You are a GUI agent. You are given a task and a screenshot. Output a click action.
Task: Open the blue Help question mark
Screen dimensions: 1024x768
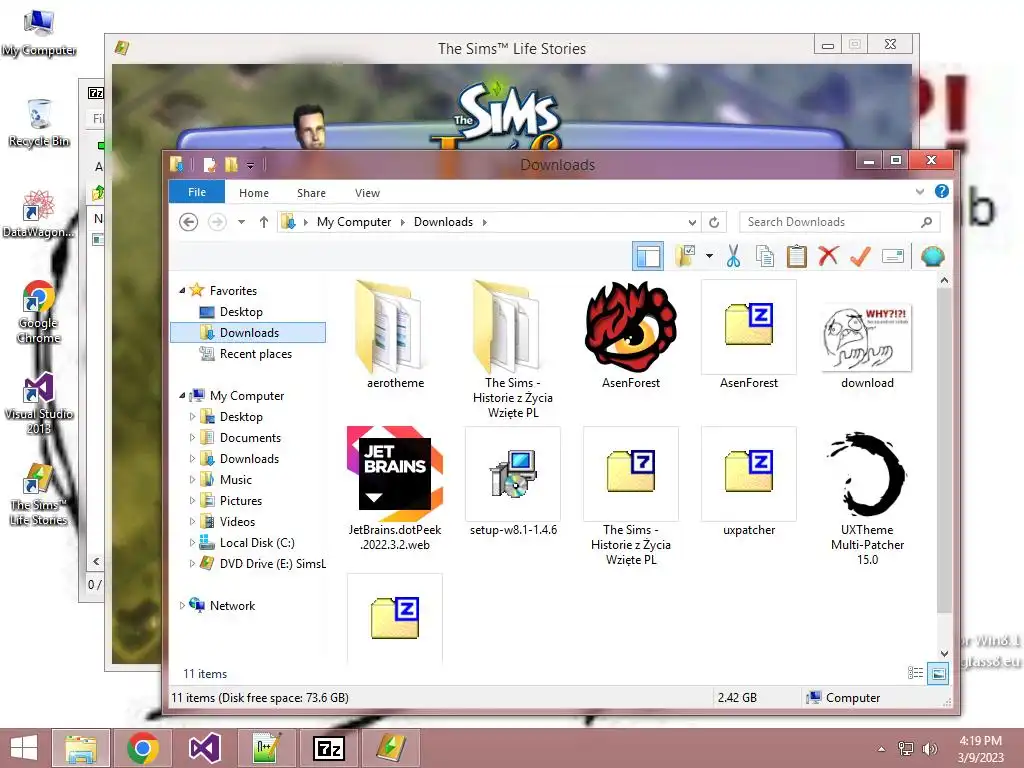click(x=942, y=191)
